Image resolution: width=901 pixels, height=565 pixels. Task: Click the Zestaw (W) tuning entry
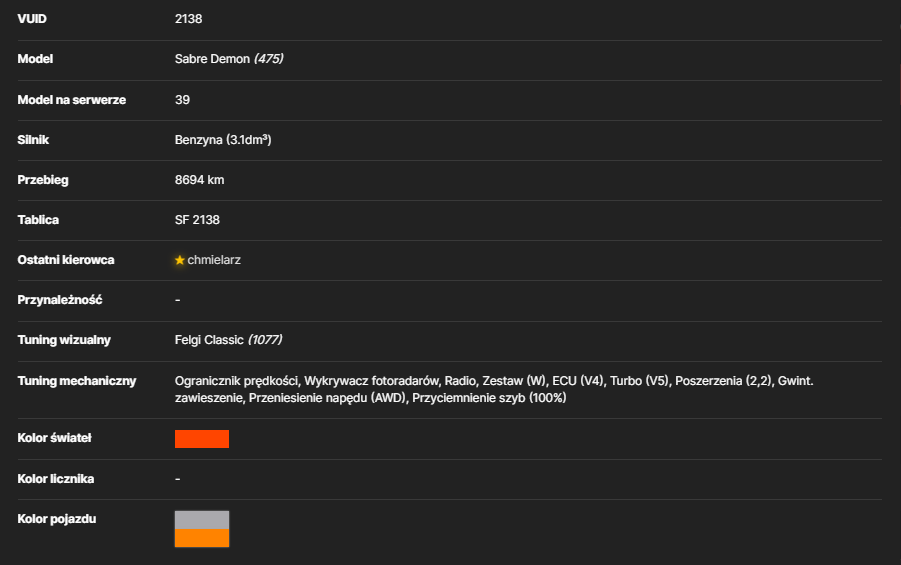click(x=514, y=380)
